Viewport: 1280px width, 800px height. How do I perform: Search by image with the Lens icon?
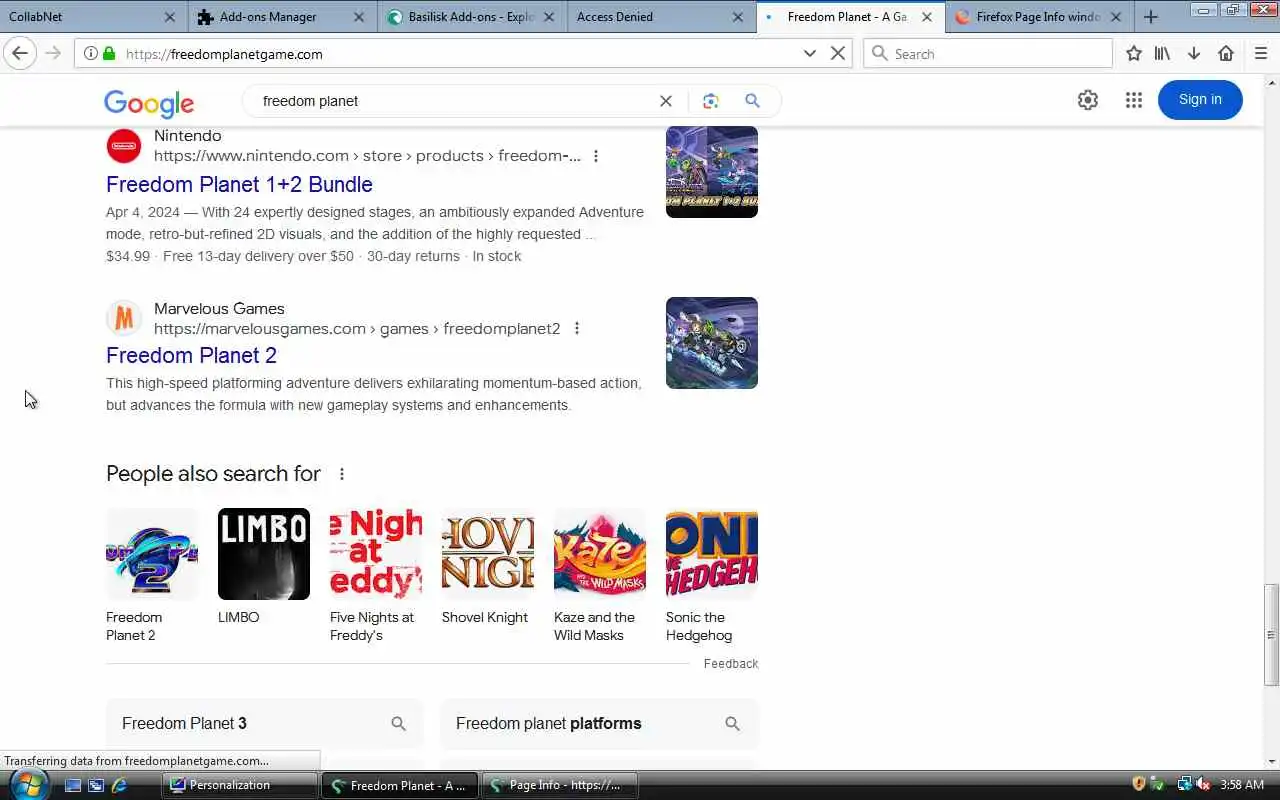click(710, 101)
